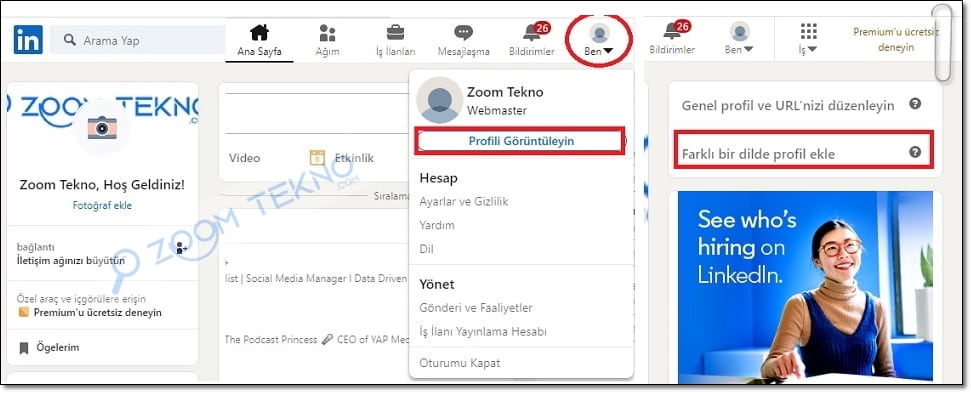The width and height of the screenshot is (971, 393).
Task: Click the add connection person icon
Action: (181, 248)
